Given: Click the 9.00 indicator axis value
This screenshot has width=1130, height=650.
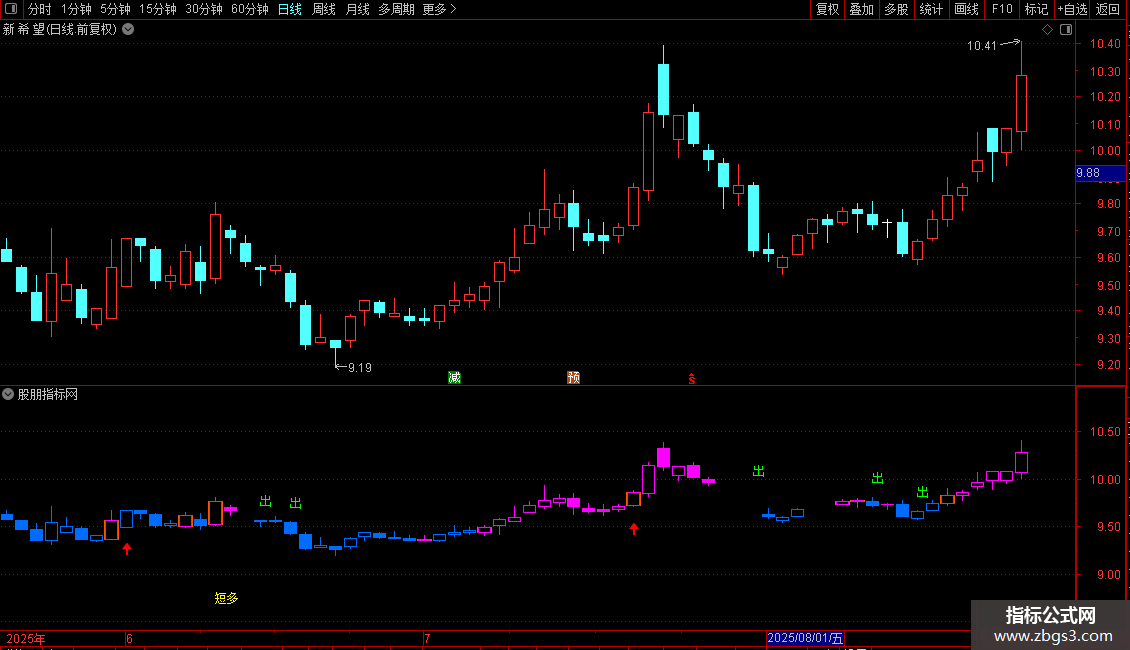Looking at the screenshot, I should [1109, 574].
